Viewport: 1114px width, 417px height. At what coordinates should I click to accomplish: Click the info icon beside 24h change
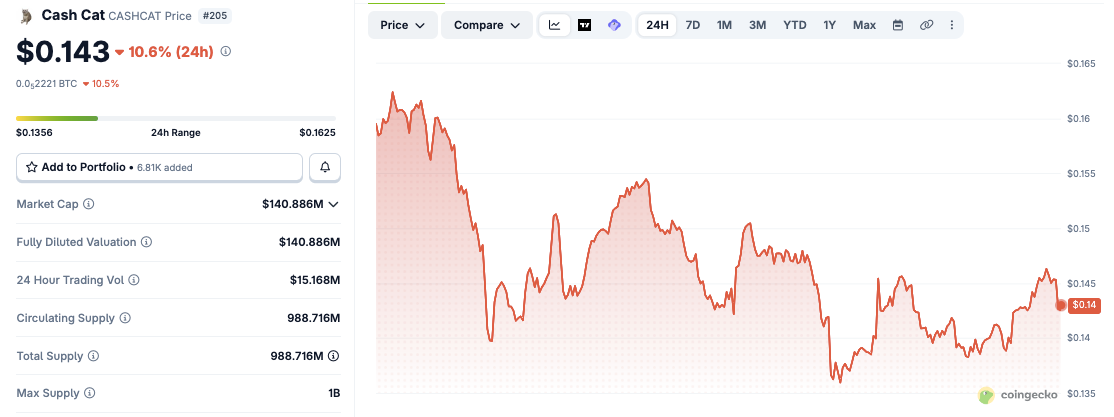[x=226, y=51]
